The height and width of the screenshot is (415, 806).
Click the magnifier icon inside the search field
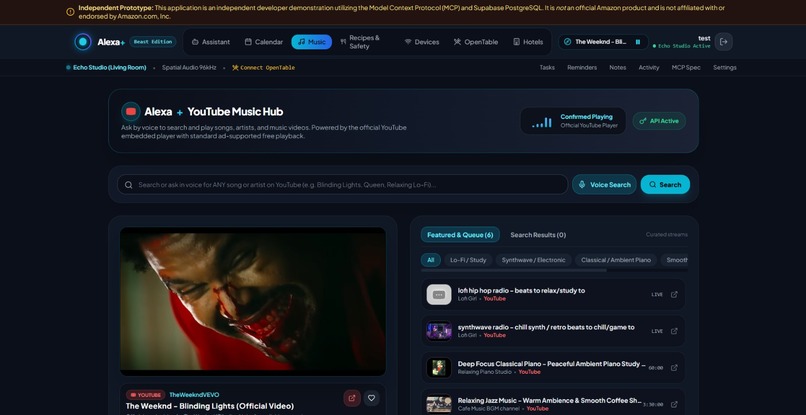[129, 185]
